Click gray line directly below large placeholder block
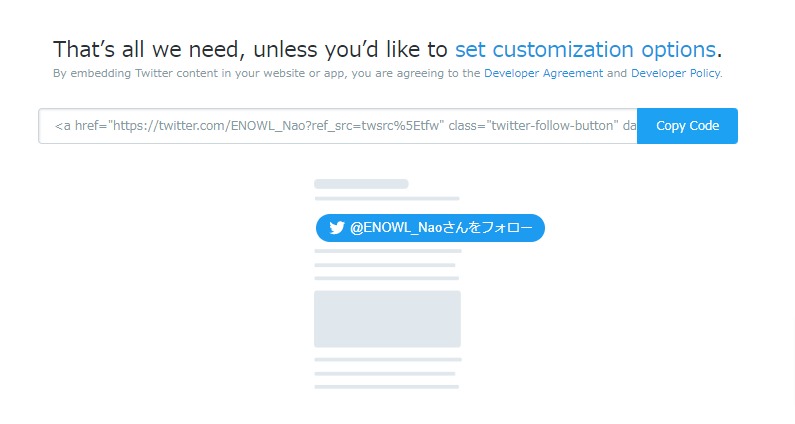The image size is (795, 424). [x=388, y=360]
